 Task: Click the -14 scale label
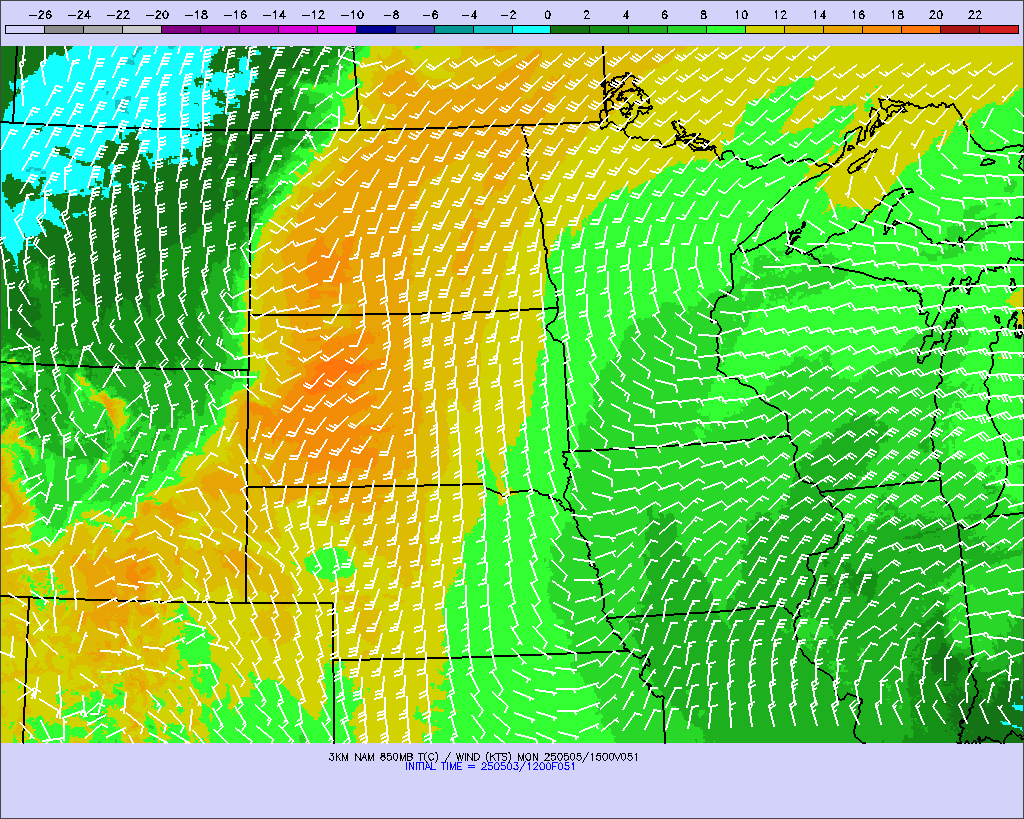(274, 14)
